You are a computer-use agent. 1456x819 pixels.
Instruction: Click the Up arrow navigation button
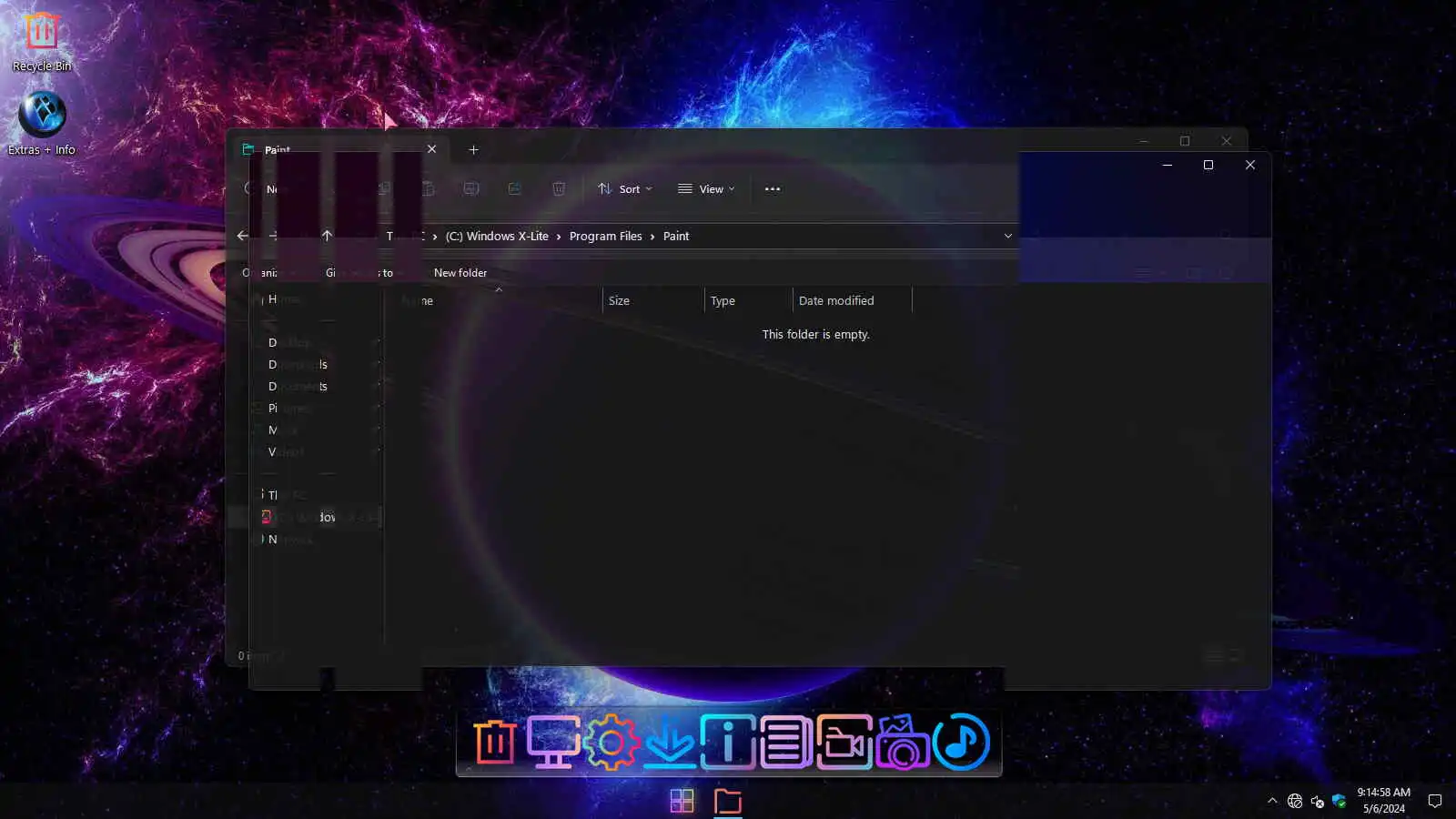pyautogui.click(x=327, y=236)
